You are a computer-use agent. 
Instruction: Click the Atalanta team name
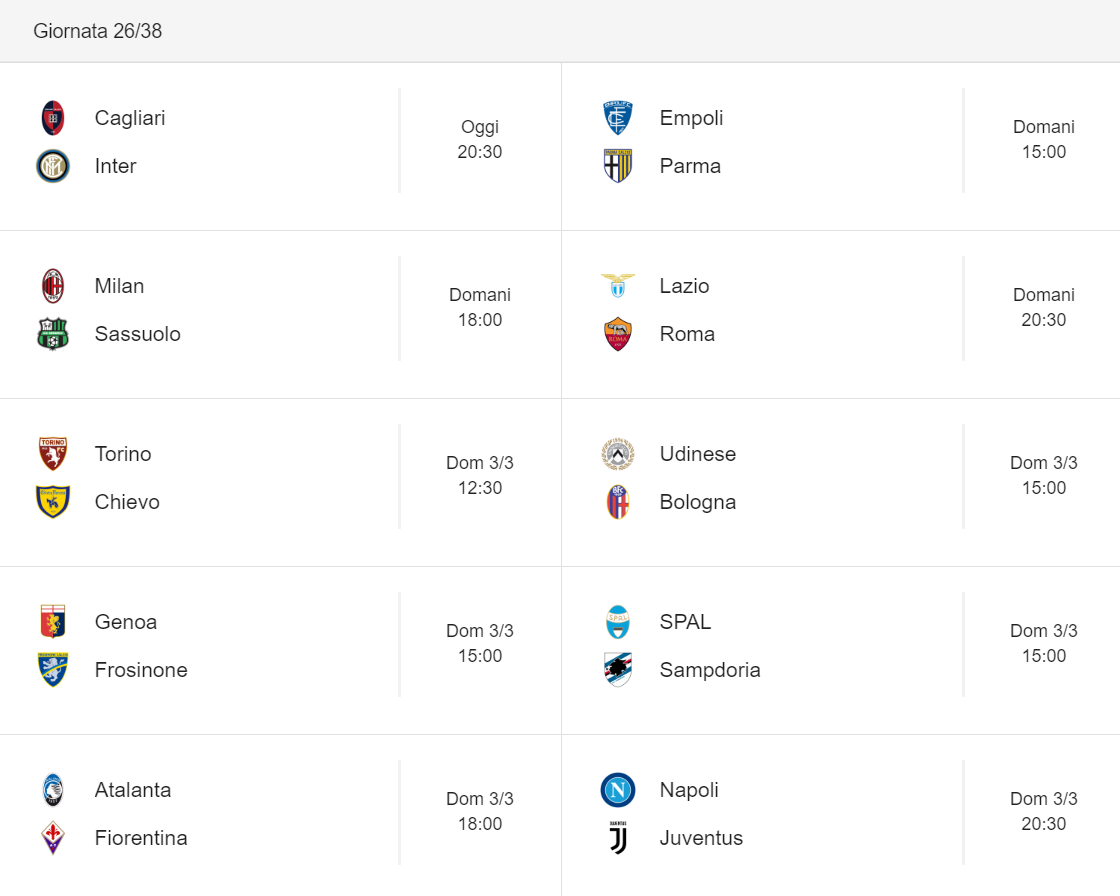tap(133, 790)
